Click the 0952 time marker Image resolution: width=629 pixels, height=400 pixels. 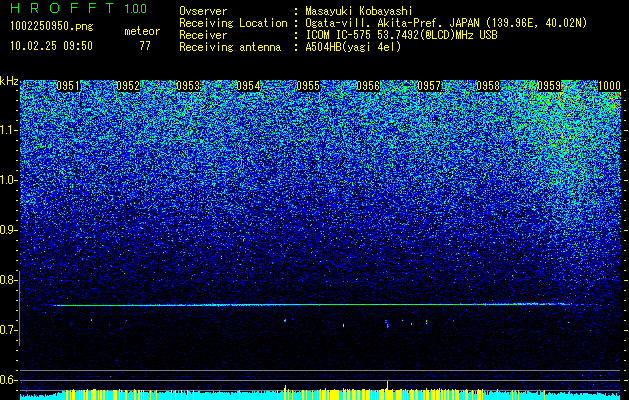tap(128, 86)
